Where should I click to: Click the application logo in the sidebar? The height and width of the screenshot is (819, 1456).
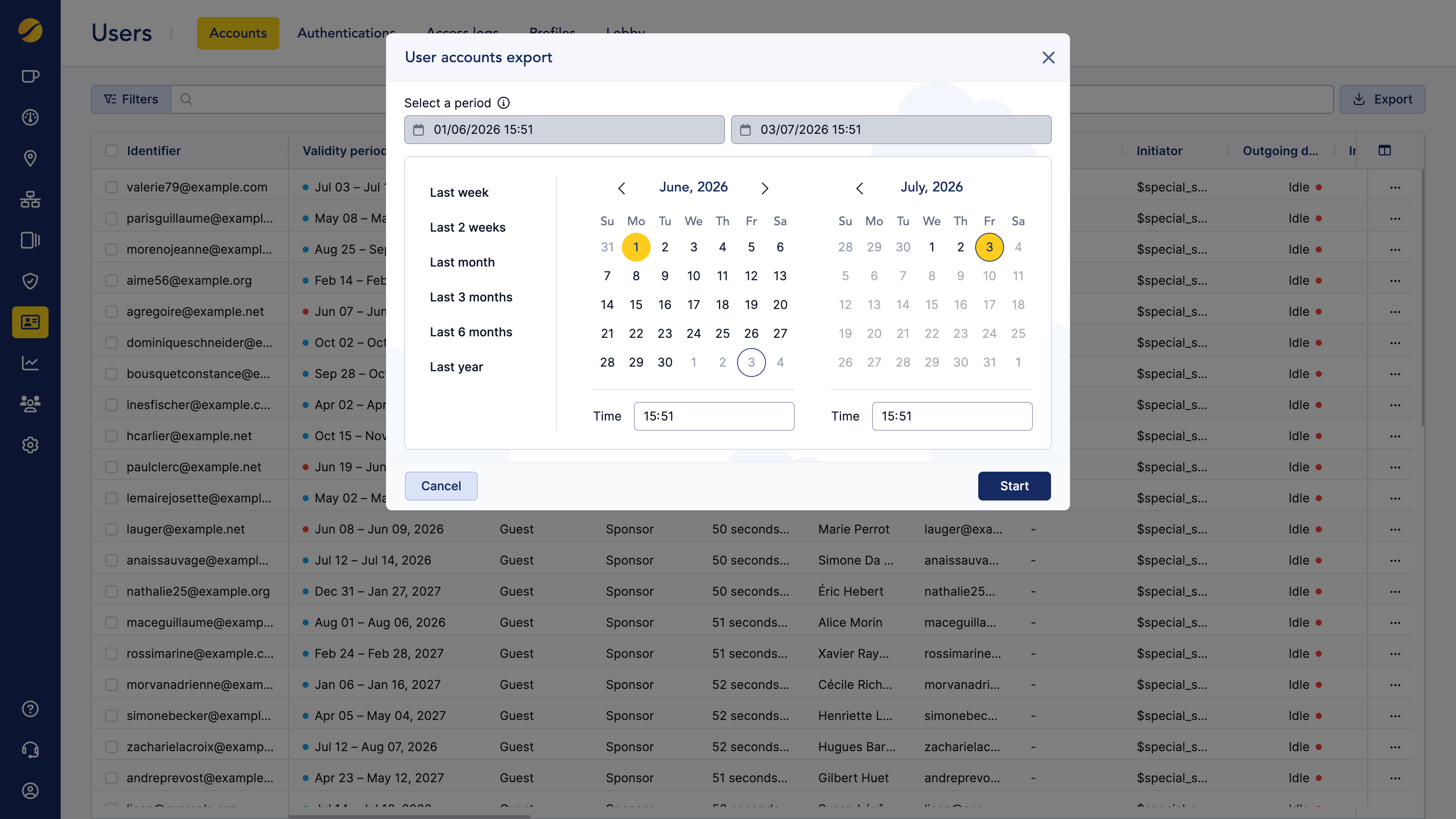coord(30,30)
